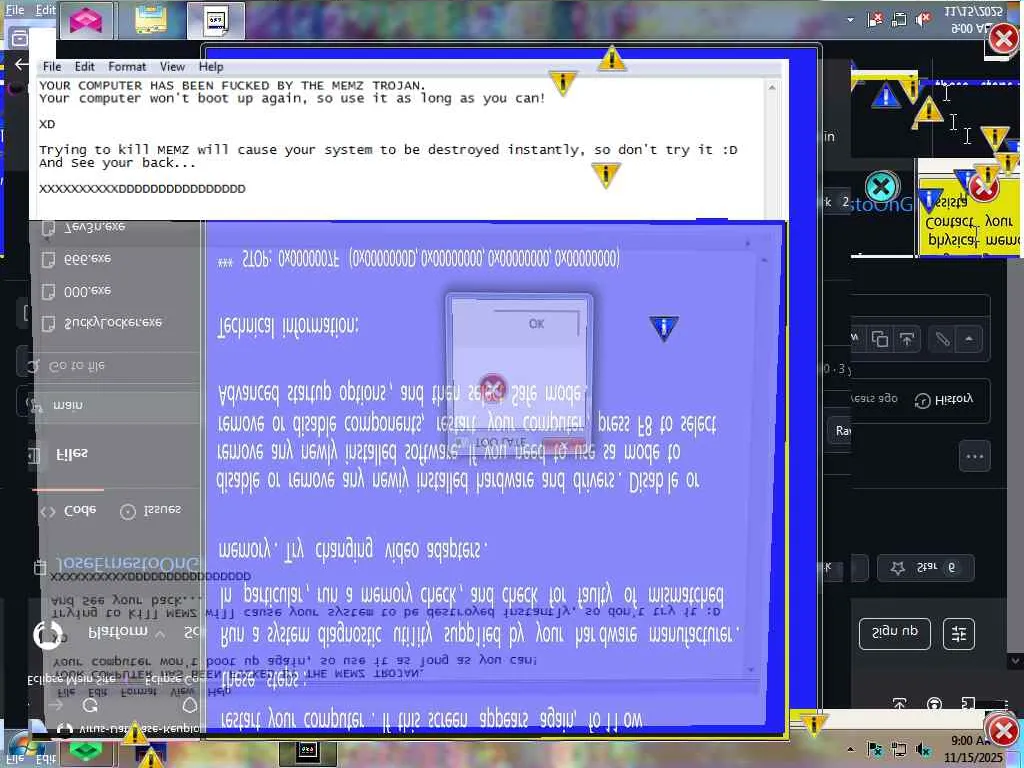
Task: Click the Star 6 button
Action: pos(925,568)
